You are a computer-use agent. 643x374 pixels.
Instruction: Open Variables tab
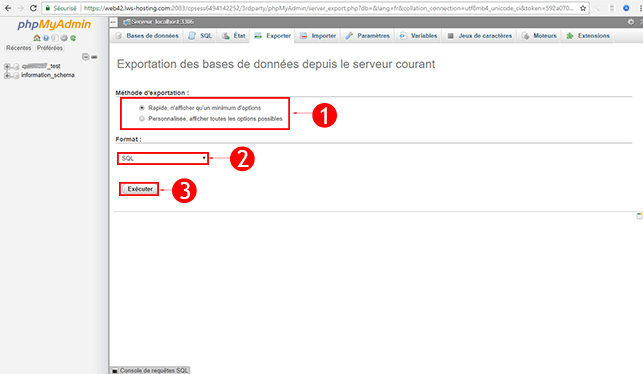418,36
